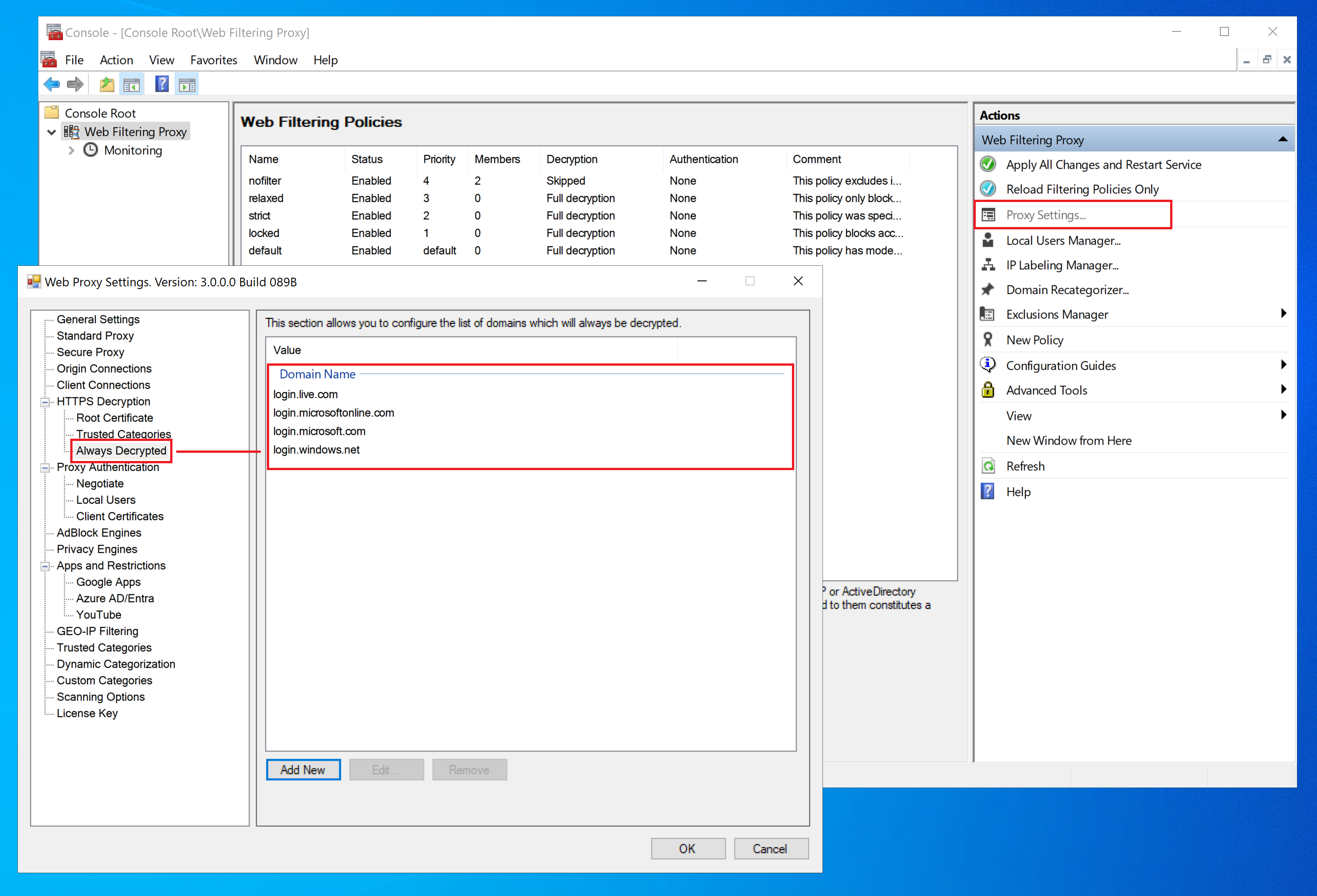Viewport: 1317px width, 896px height.
Task: Click the Monitoring clock icon in tree
Action: (x=91, y=150)
